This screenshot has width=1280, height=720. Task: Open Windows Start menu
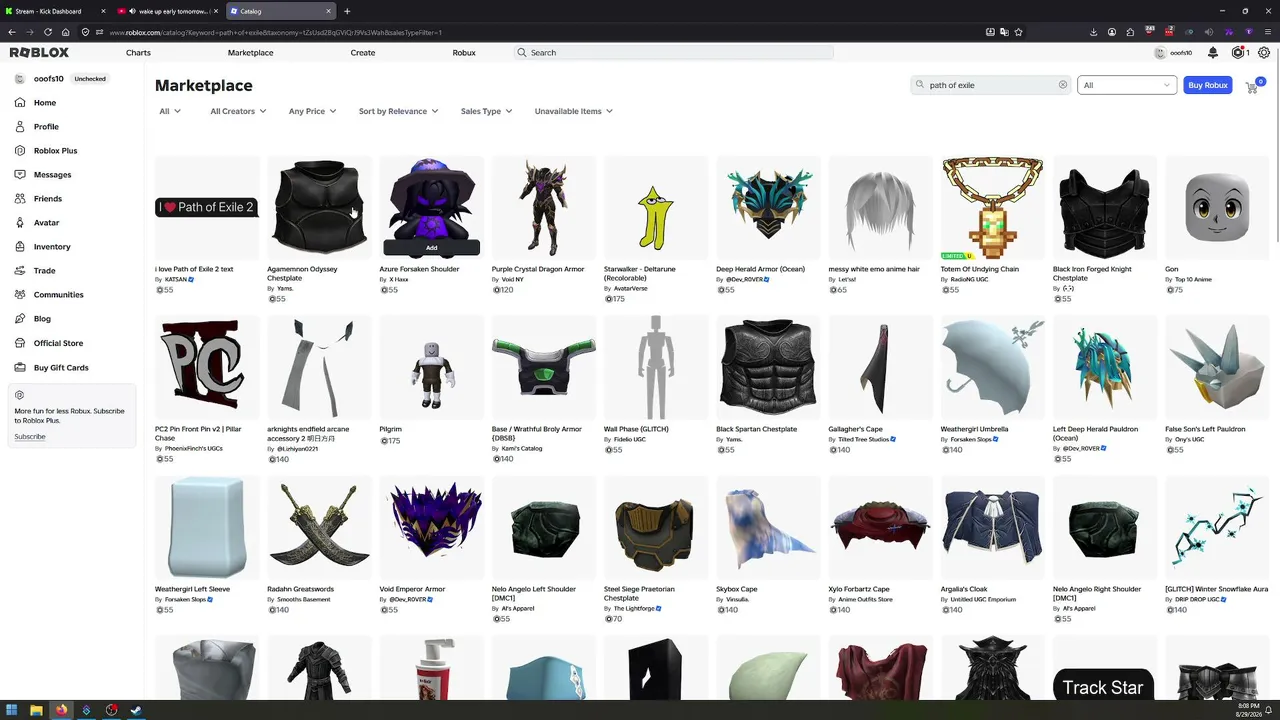[12, 711]
